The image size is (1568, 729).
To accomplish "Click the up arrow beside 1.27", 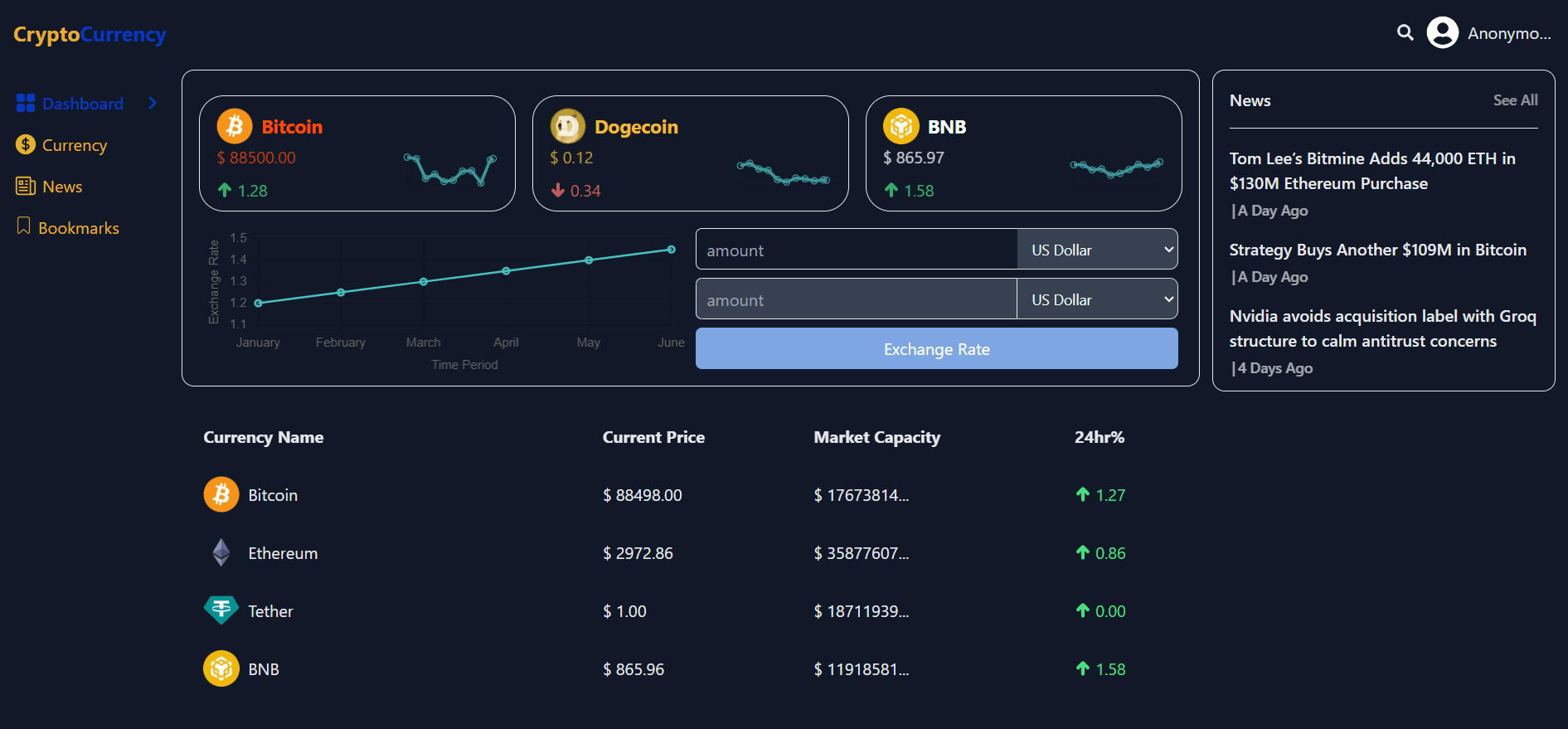I will click(1083, 494).
